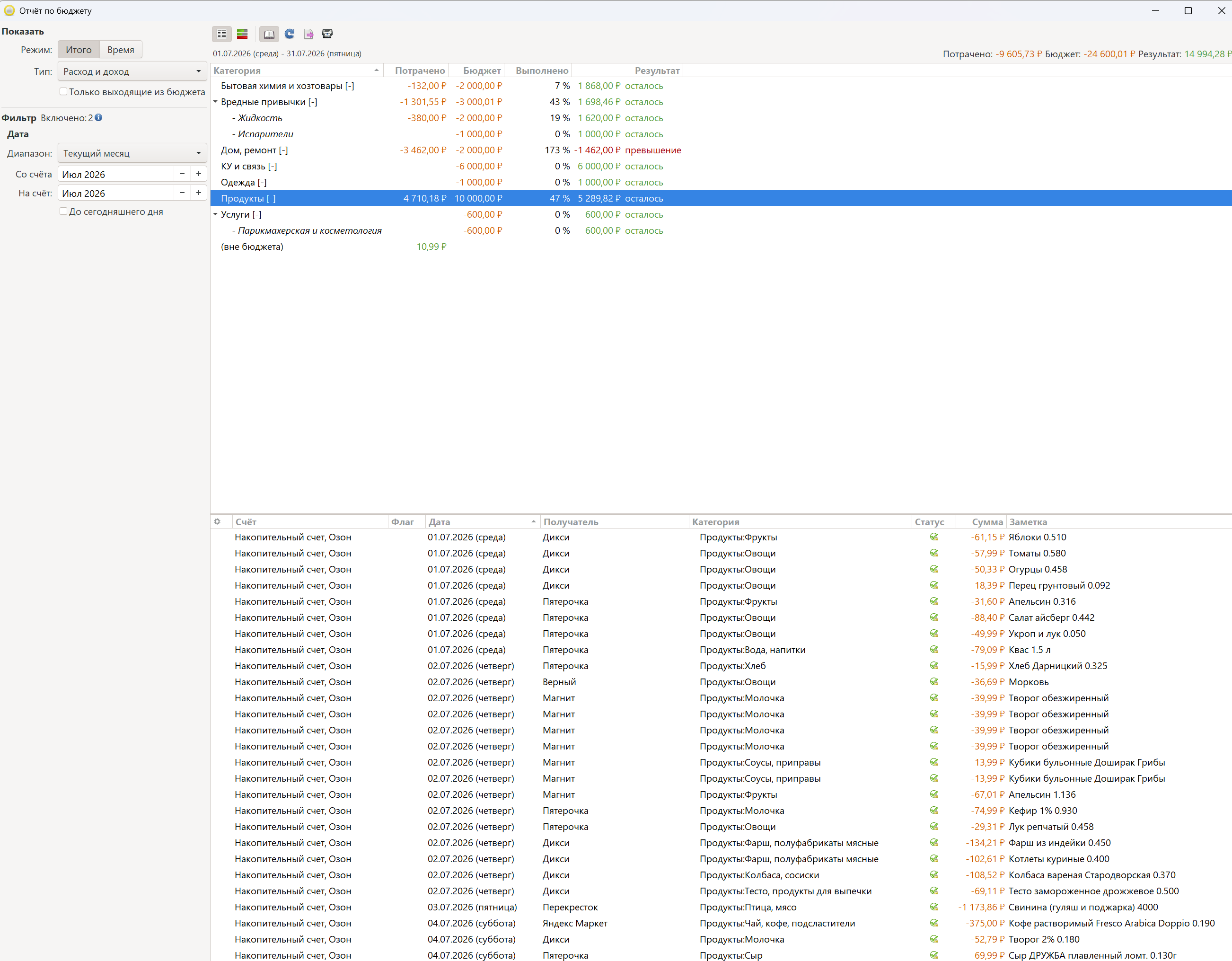Viewport: 1232px width, 961px height.
Task: Increase the Со счёта month with plus
Action: tap(199, 174)
